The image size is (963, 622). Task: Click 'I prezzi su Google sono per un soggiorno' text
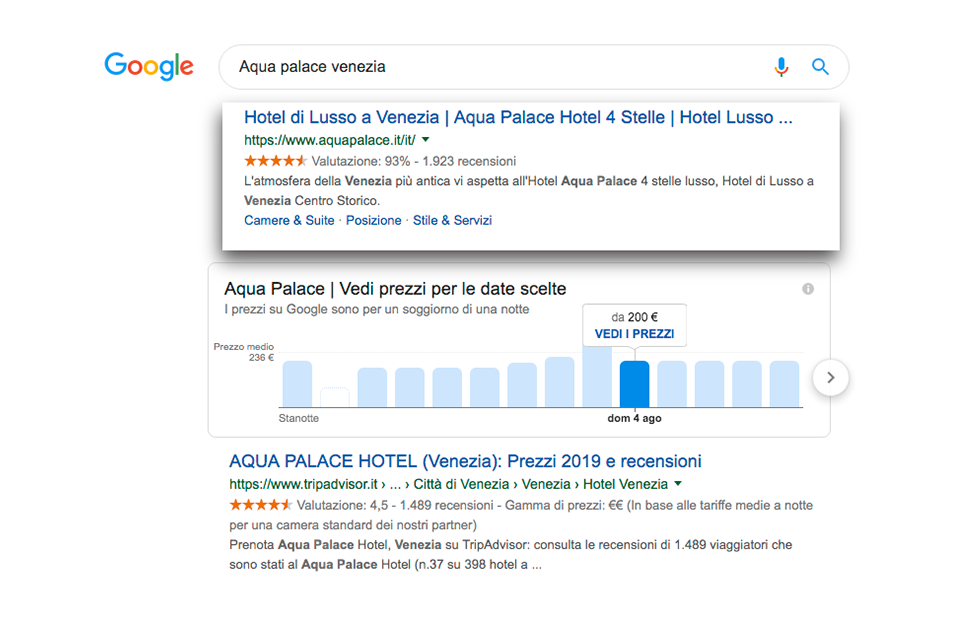376,309
